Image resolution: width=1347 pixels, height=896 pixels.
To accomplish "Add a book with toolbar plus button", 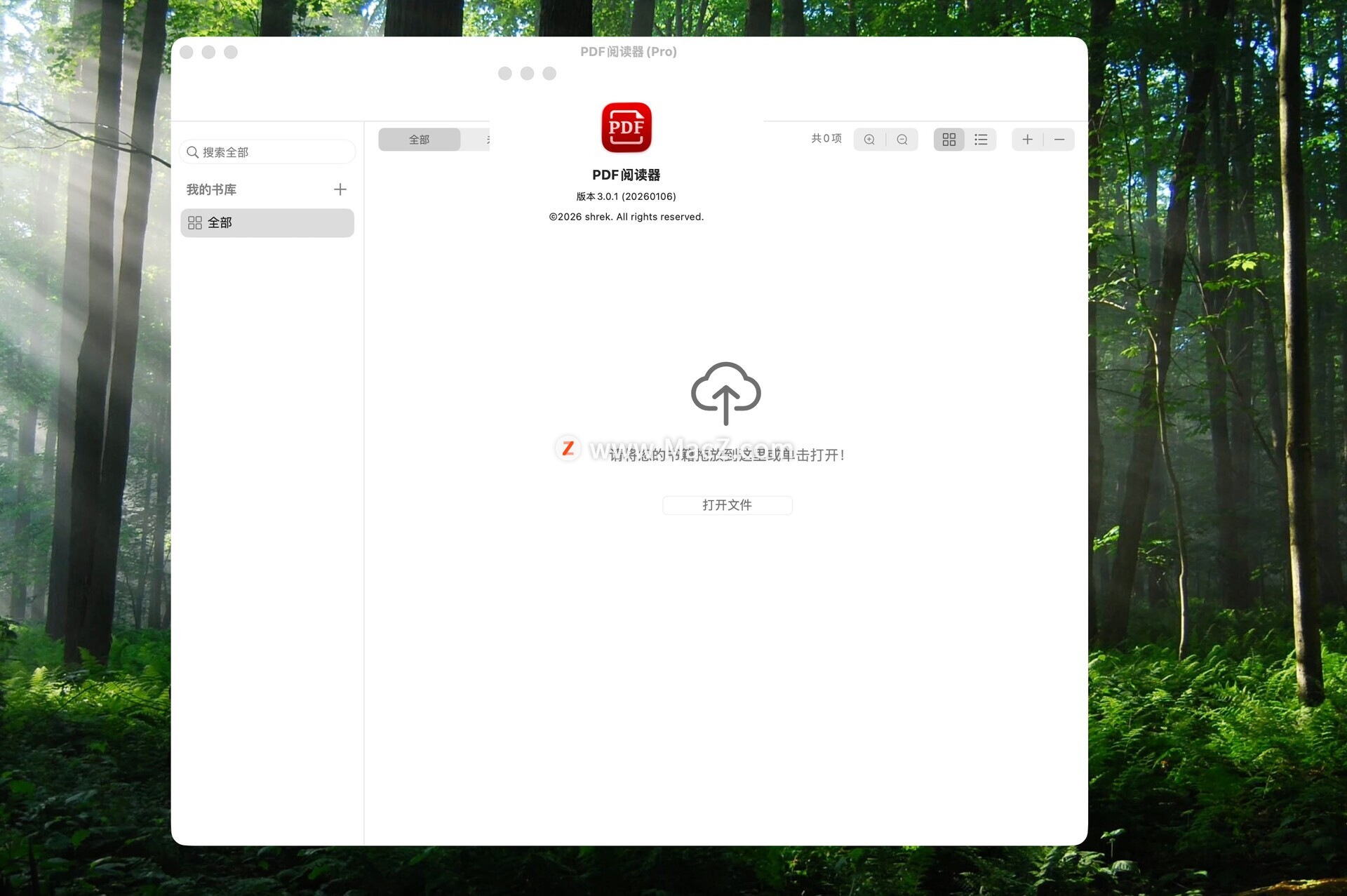I will tap(1027, 140).
